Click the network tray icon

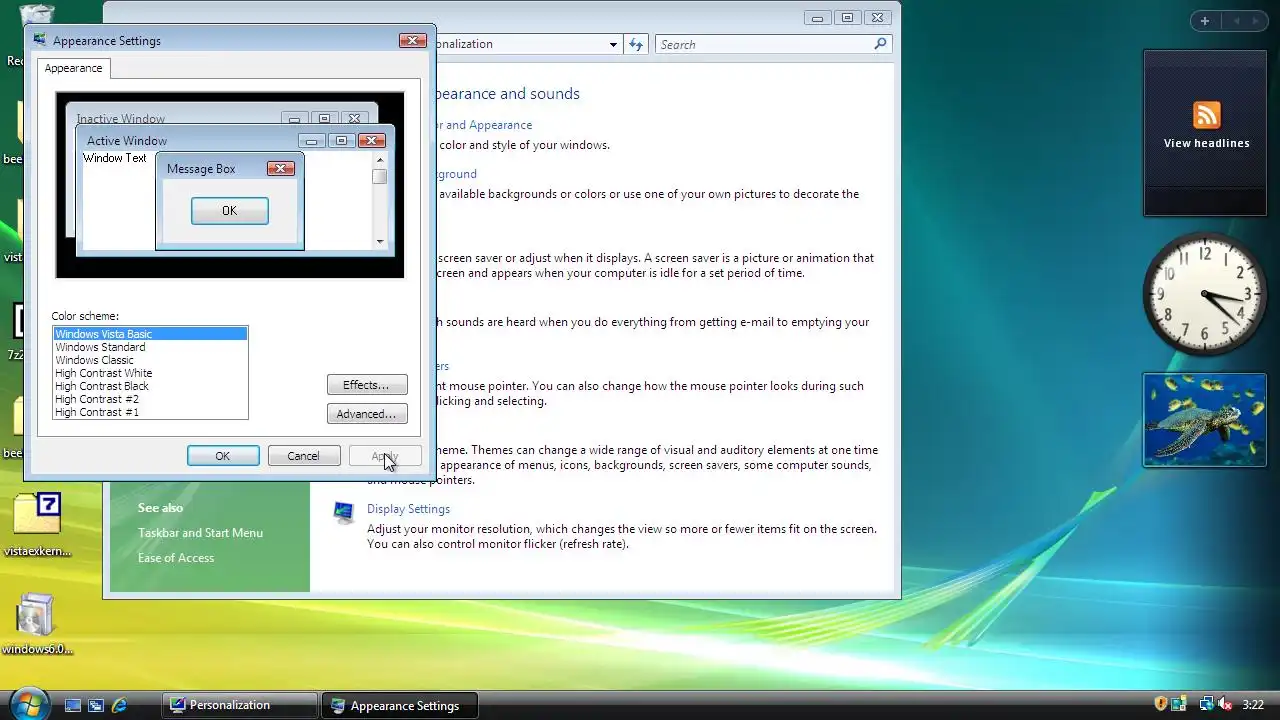(1207, 704)
